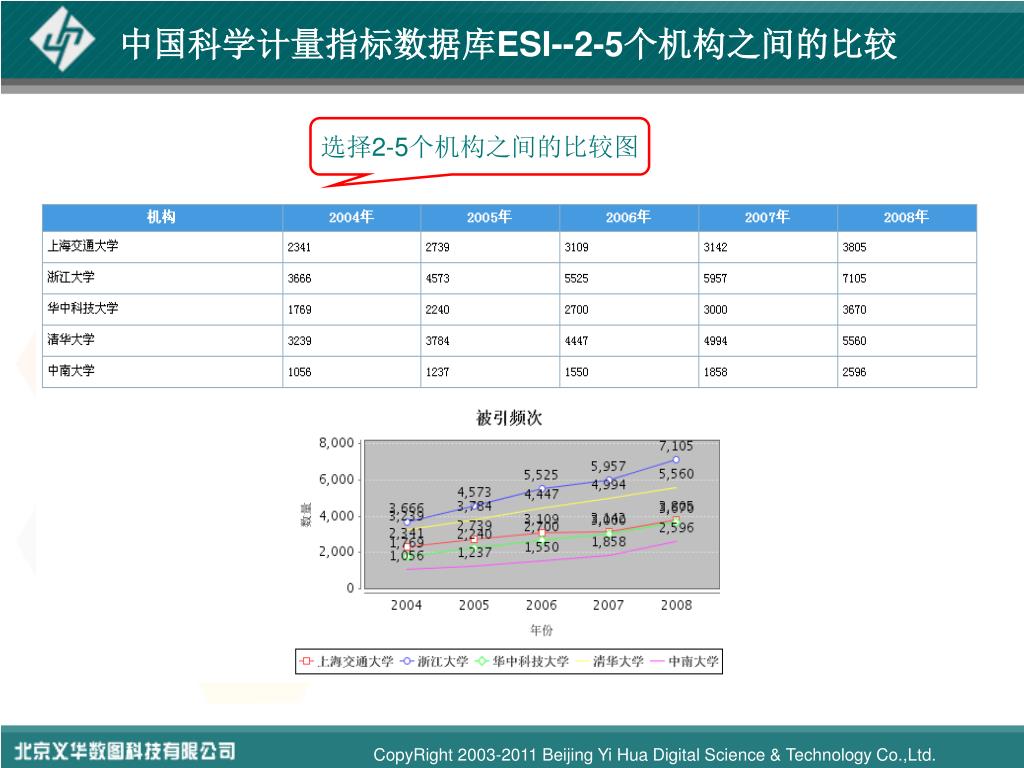Click the 年份 axis title
This screenshot has width=1024, height=768.
(x=541, y=630)
